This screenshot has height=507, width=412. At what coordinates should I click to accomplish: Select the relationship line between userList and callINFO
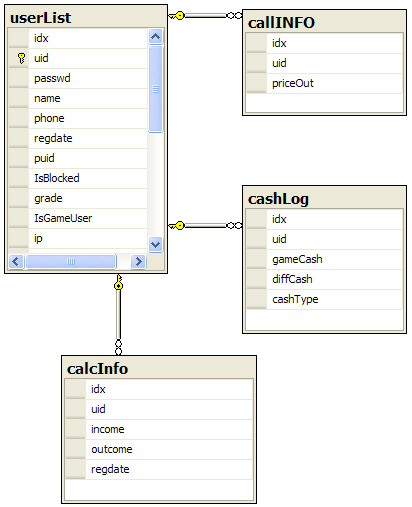206,16
